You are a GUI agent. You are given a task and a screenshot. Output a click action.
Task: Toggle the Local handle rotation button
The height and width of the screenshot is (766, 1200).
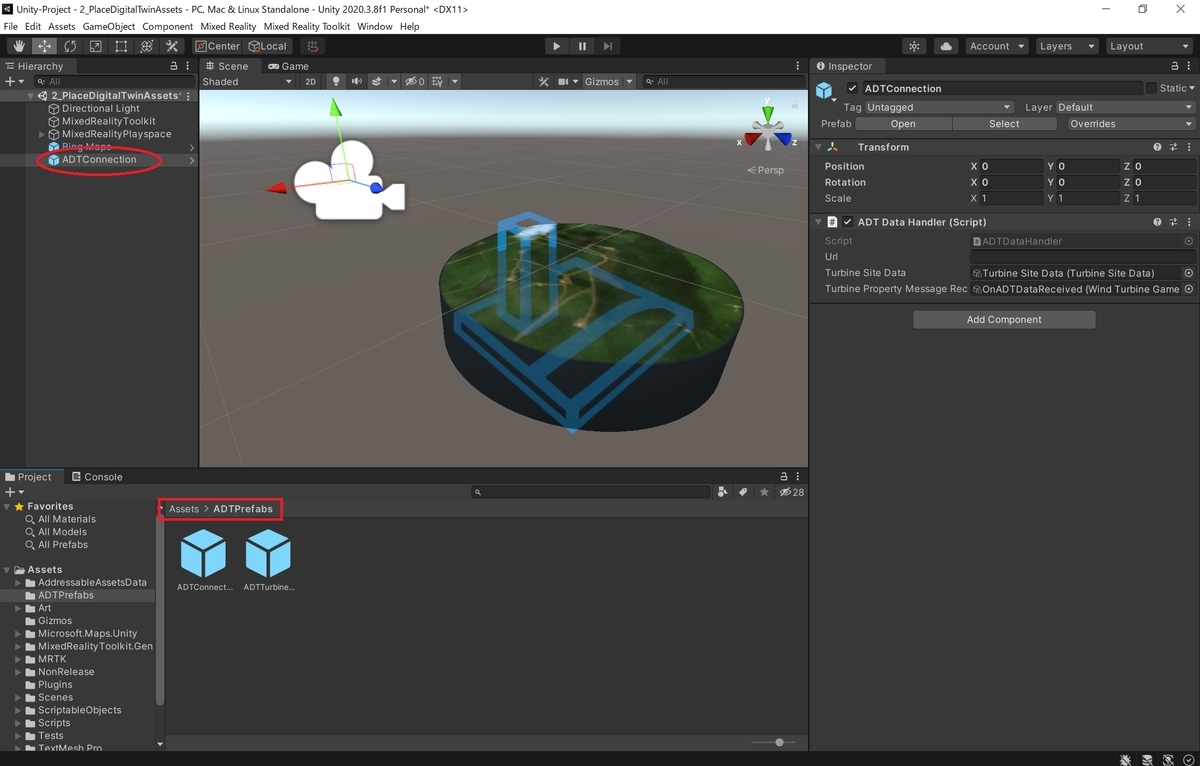268,46
